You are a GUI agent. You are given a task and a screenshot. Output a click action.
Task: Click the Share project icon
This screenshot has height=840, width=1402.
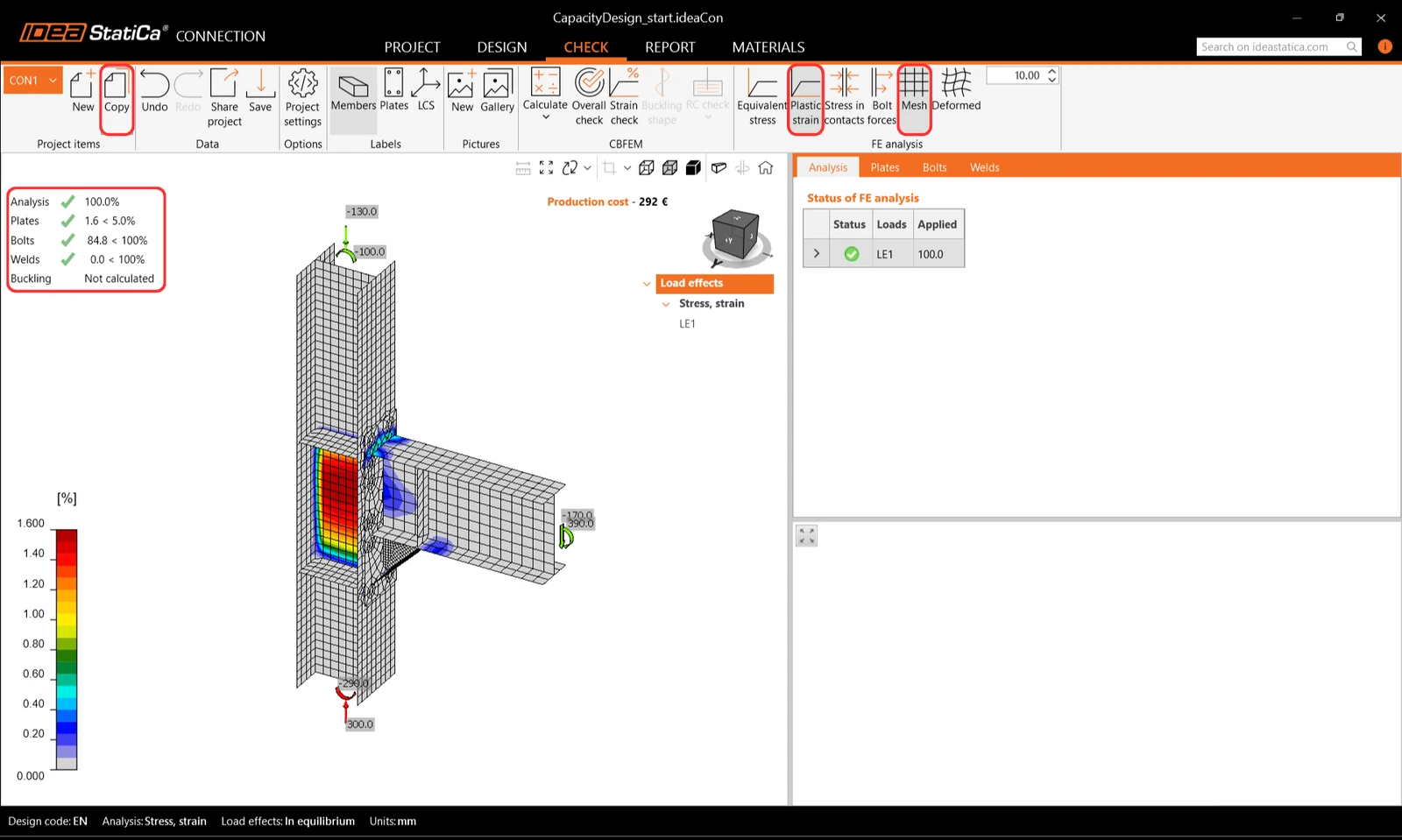pyautogui.click(x=224, y=97)
